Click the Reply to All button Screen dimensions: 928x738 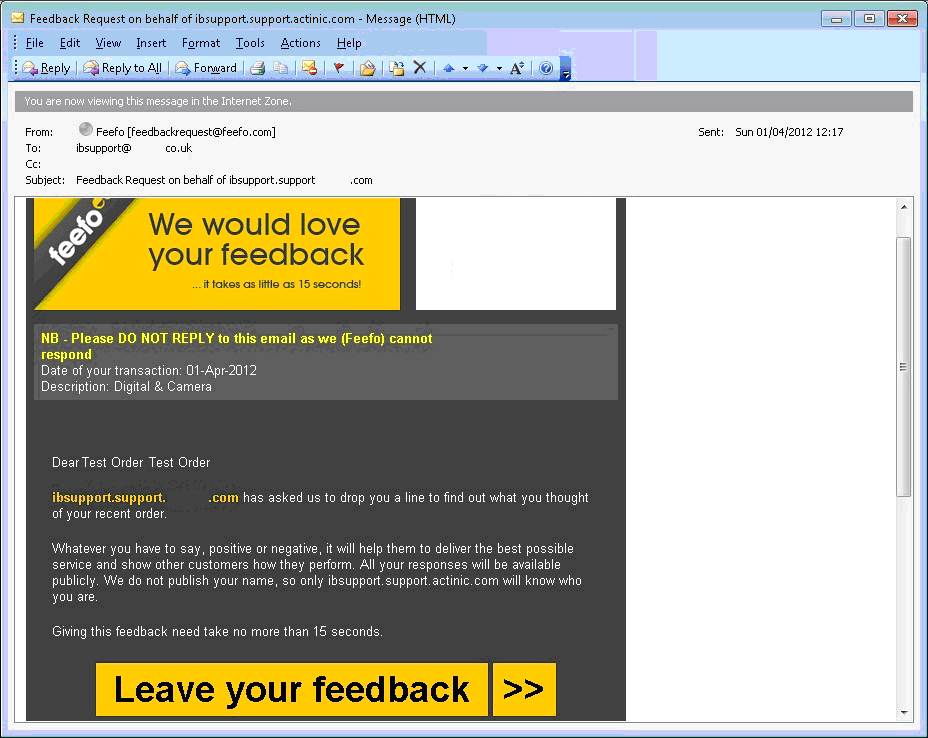tap(122, 68)
